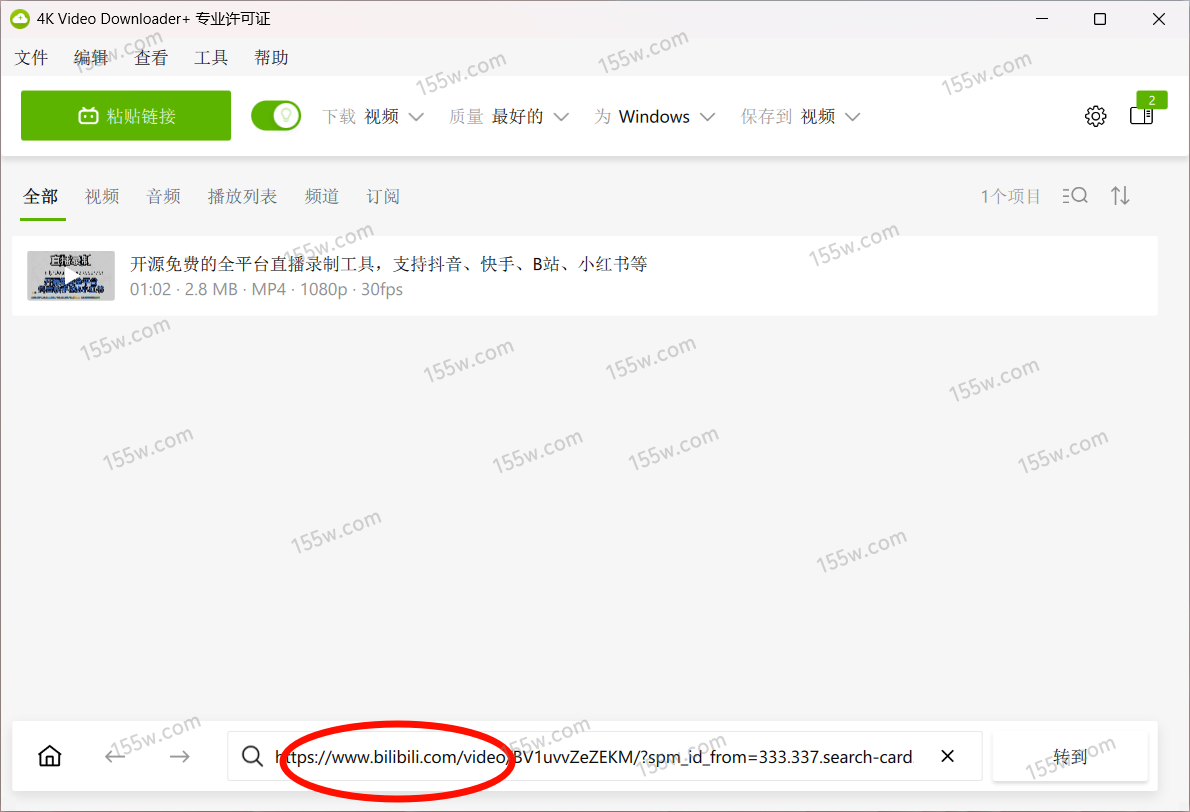Toggle the smart mode lightbulb switch

276,116
